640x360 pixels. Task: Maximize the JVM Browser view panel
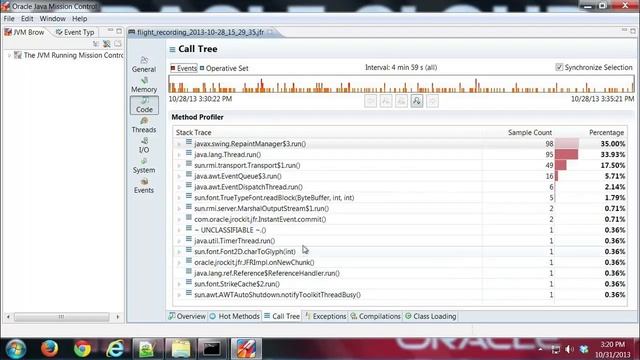tap(119, 31)
